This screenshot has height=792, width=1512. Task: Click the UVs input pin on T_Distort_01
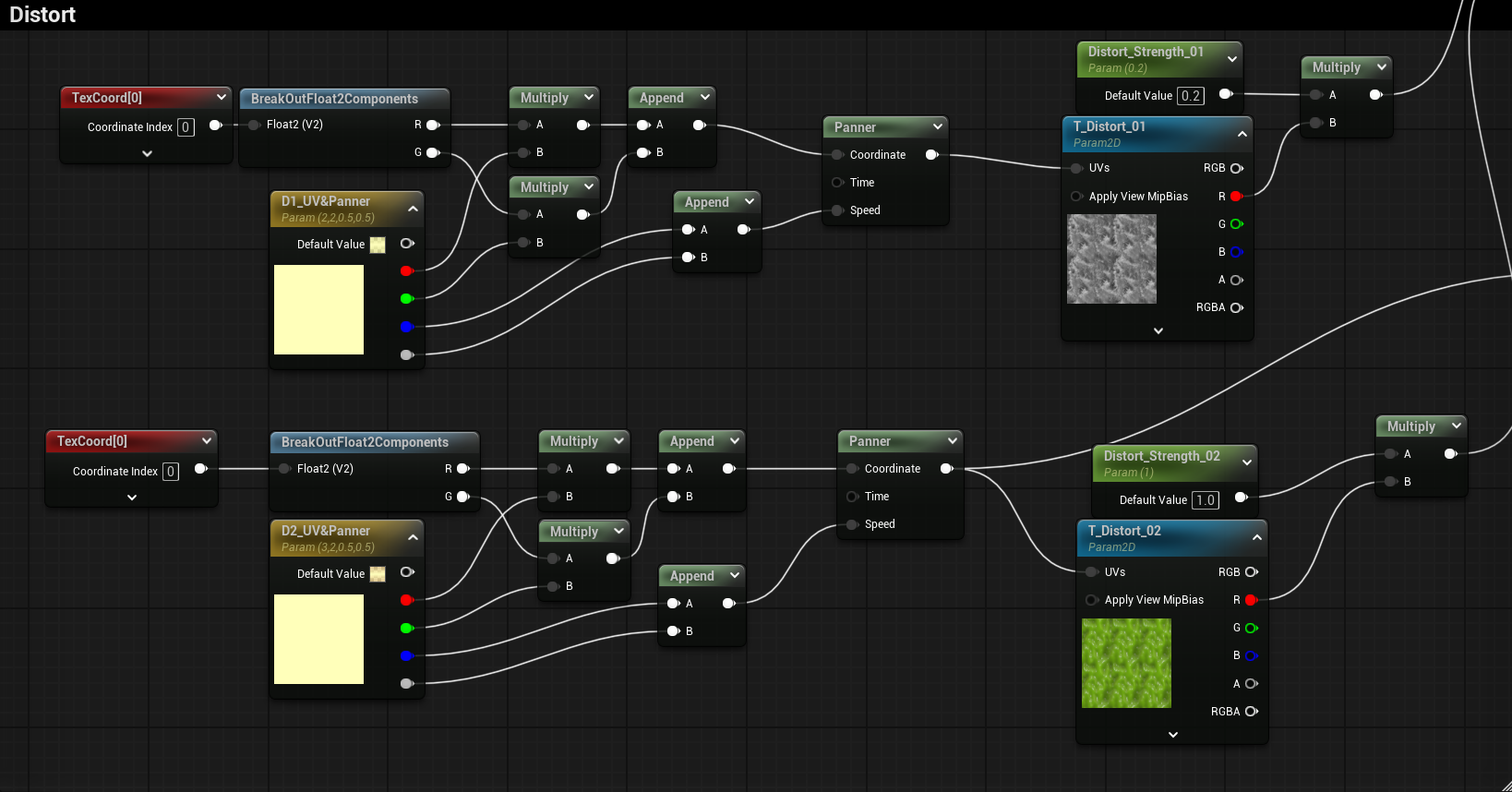[x=1076, y=168]
